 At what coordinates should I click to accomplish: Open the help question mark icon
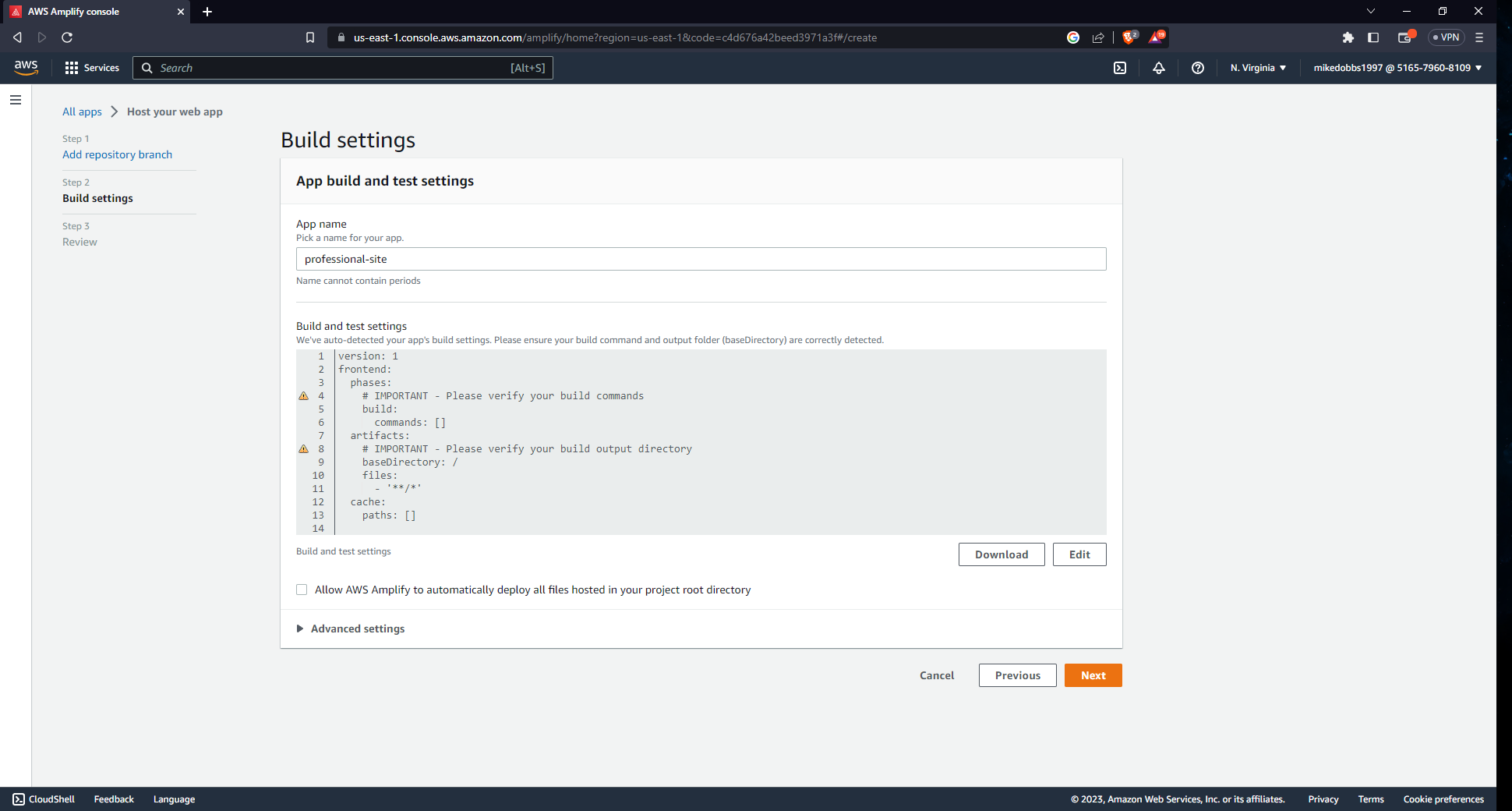(1198, 68)
